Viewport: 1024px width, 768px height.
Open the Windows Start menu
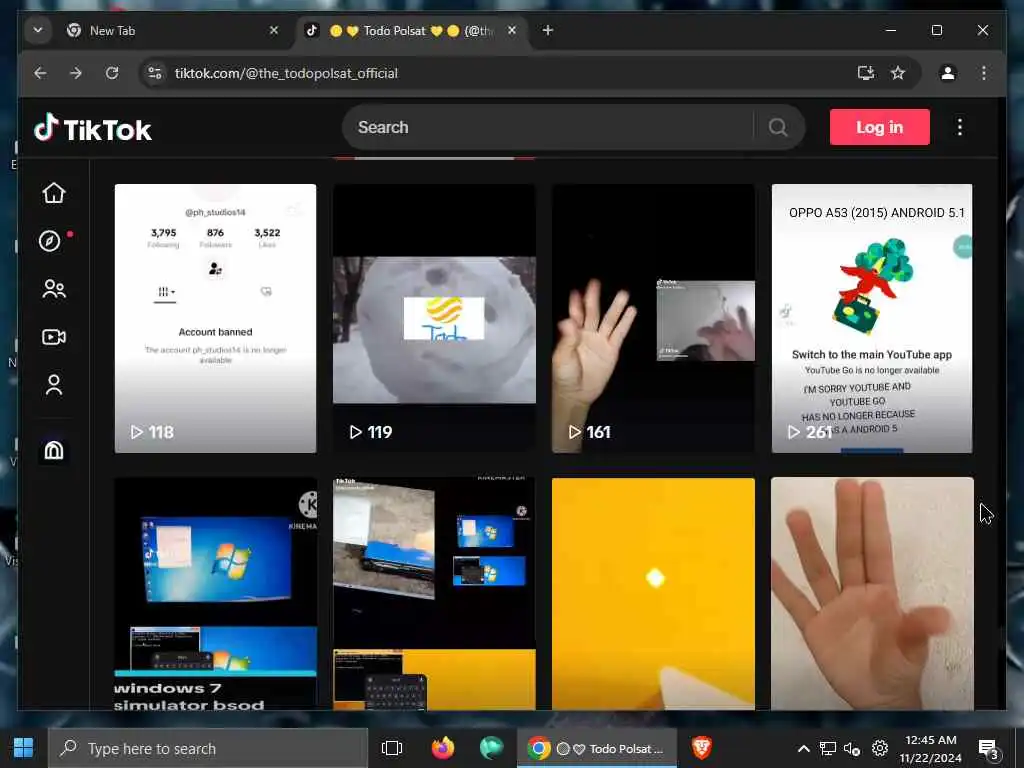24,748
